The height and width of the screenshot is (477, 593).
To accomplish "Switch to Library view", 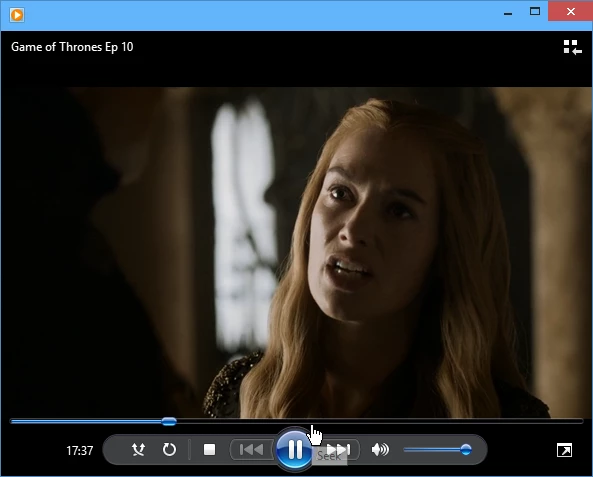I will pos(573,47).
